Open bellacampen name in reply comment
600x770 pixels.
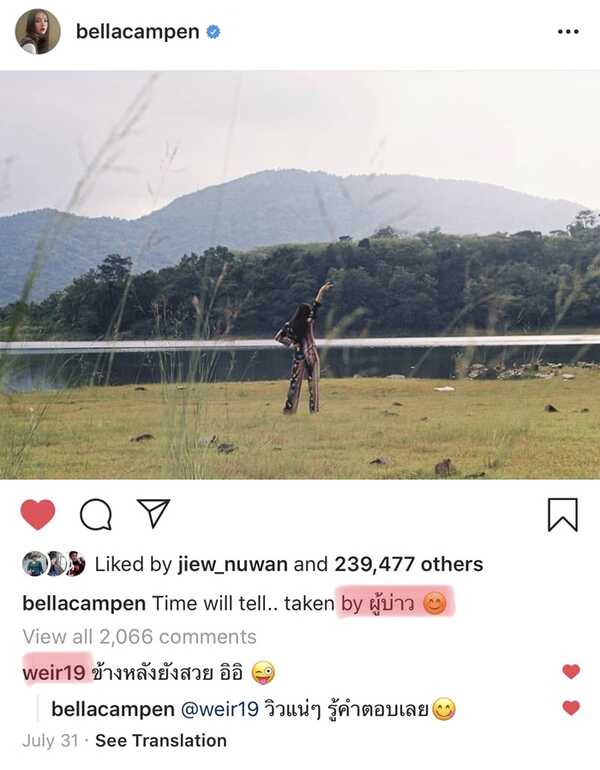coord(113,710)
